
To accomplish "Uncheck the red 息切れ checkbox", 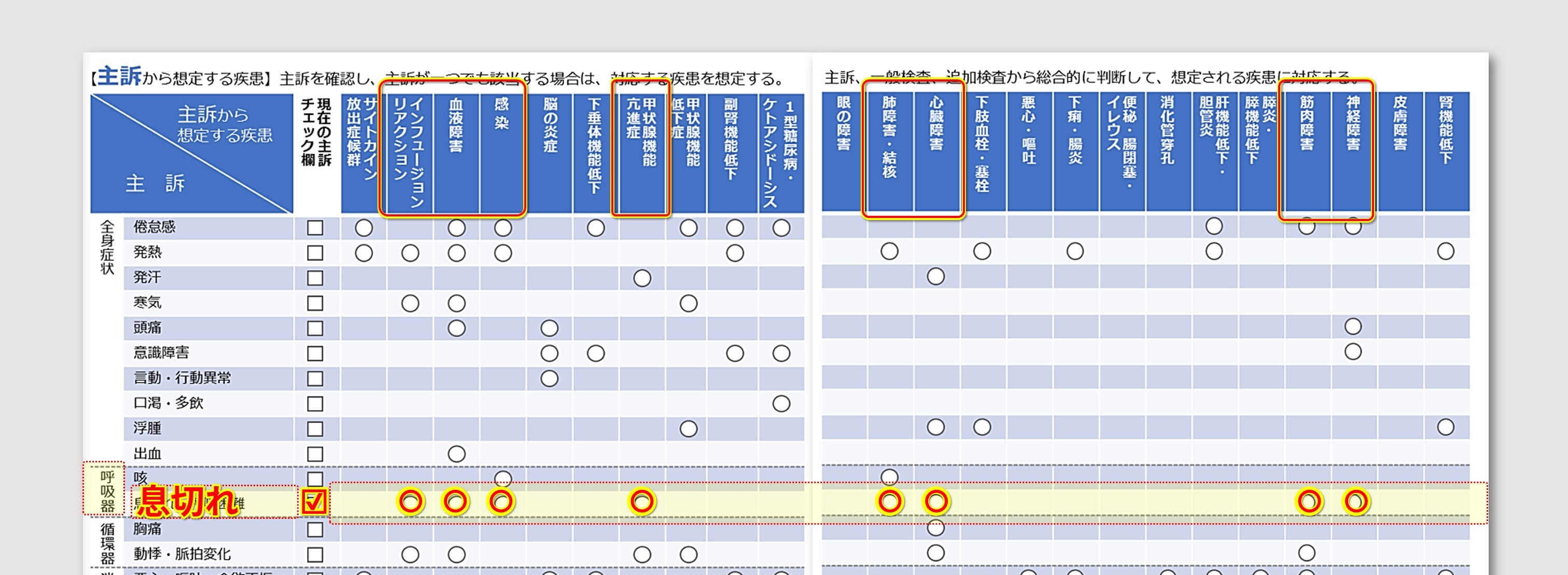I will 314,501.
